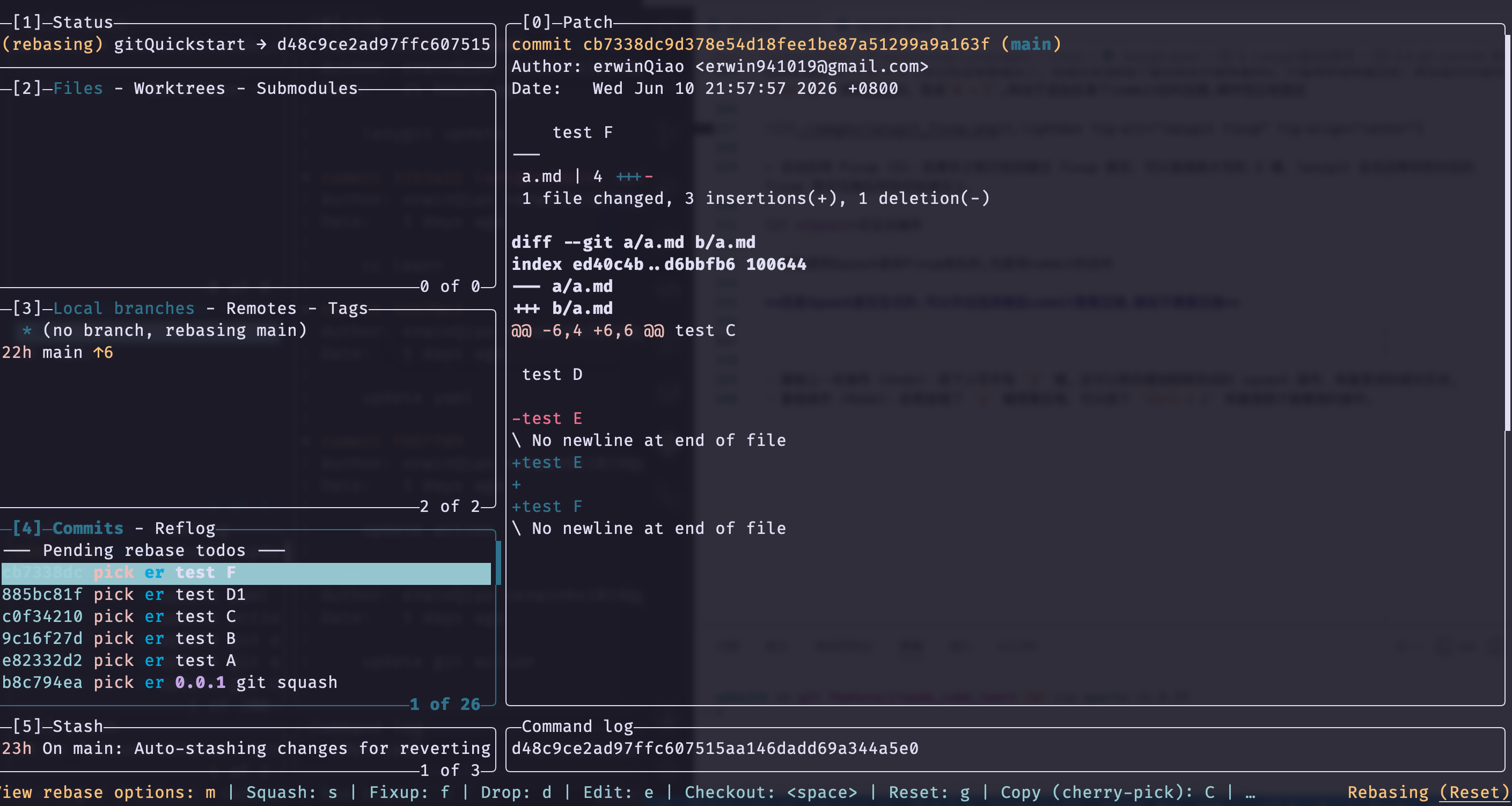The width and height of the screenshot is (1512, 806).
Task: Open the Tags tab
Action: [x=348, y=309]
